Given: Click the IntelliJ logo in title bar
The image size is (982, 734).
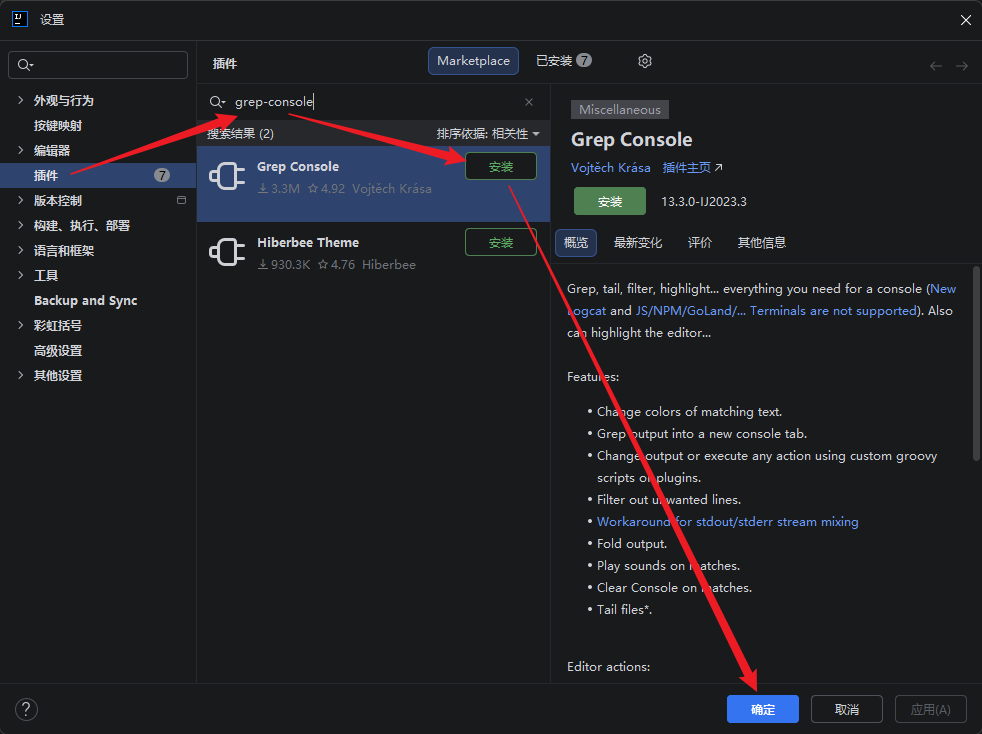Looking at the screenshot, I should pos(19,19).
